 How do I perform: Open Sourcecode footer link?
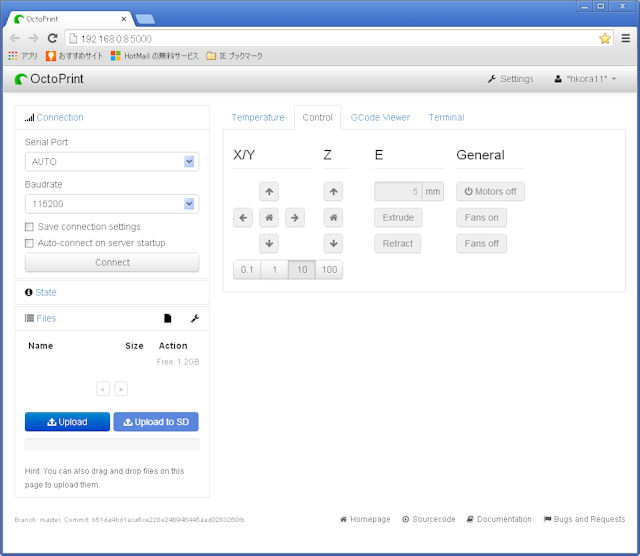click(429, 519)
